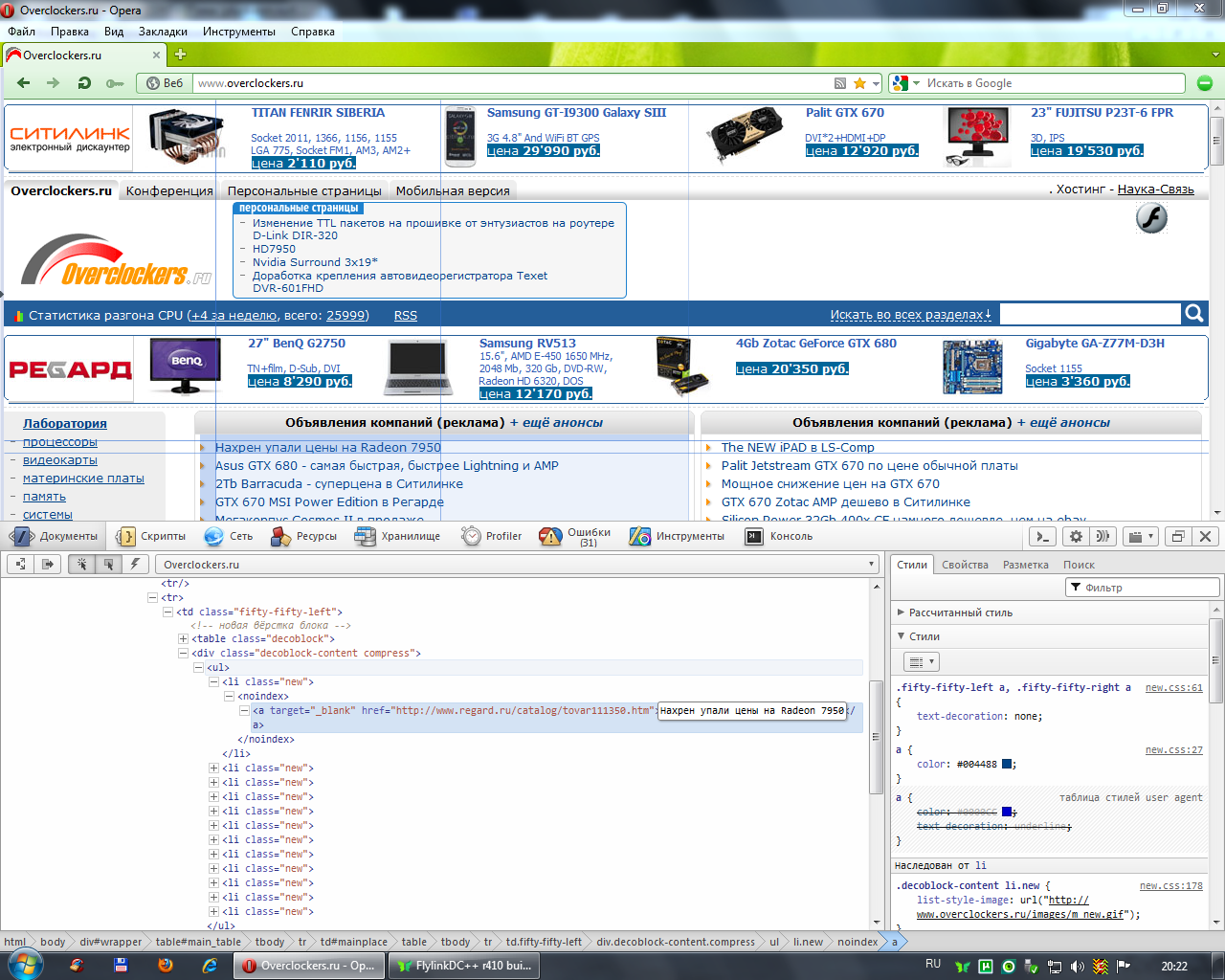Open the Errors (Ошибки) panel

(576, 536)
